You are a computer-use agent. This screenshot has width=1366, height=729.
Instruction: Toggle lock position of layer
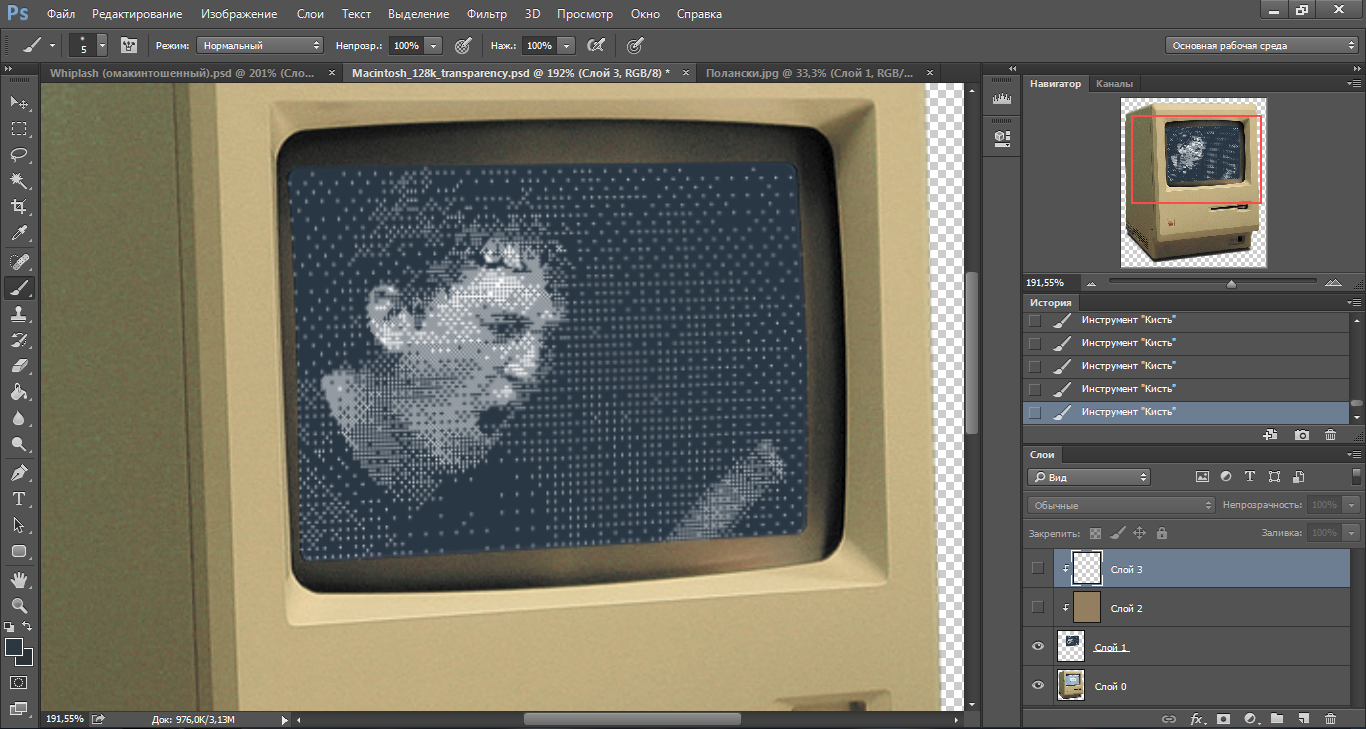click(1140, 533)
